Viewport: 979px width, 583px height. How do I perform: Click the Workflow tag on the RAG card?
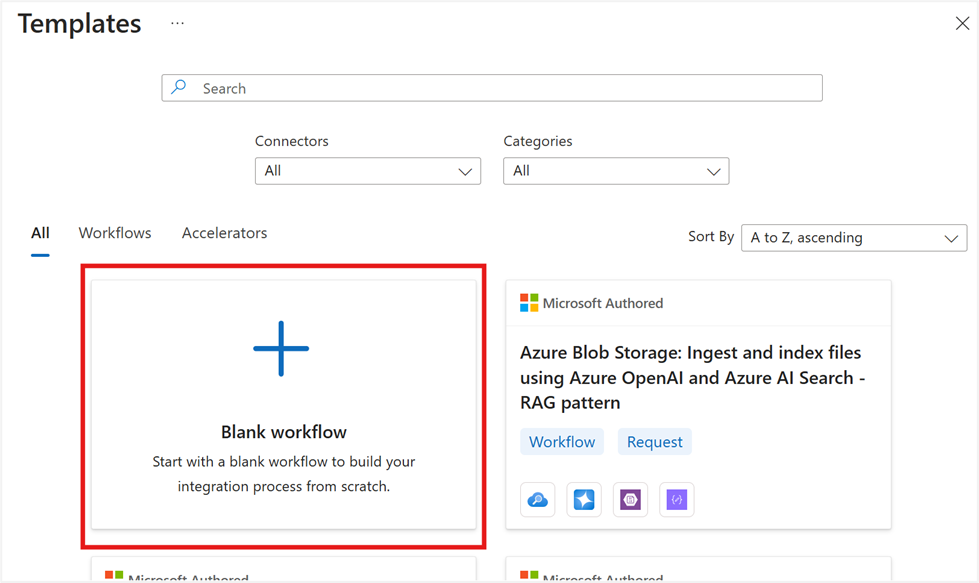562,442
